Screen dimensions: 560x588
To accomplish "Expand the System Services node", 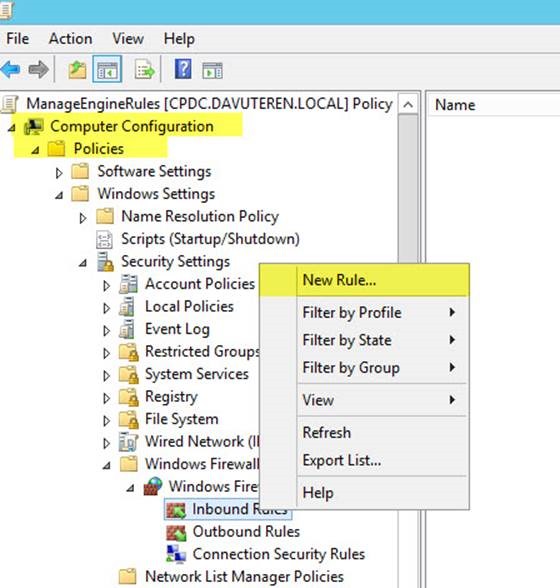I will tap(107, 376).
